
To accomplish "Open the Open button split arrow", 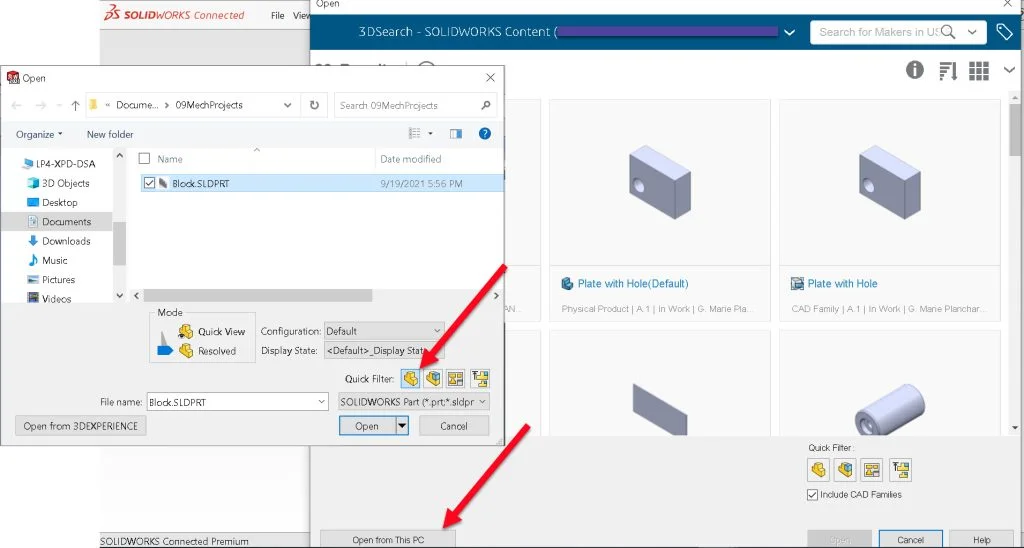I will pyautogui.click(x=402, y=426).
